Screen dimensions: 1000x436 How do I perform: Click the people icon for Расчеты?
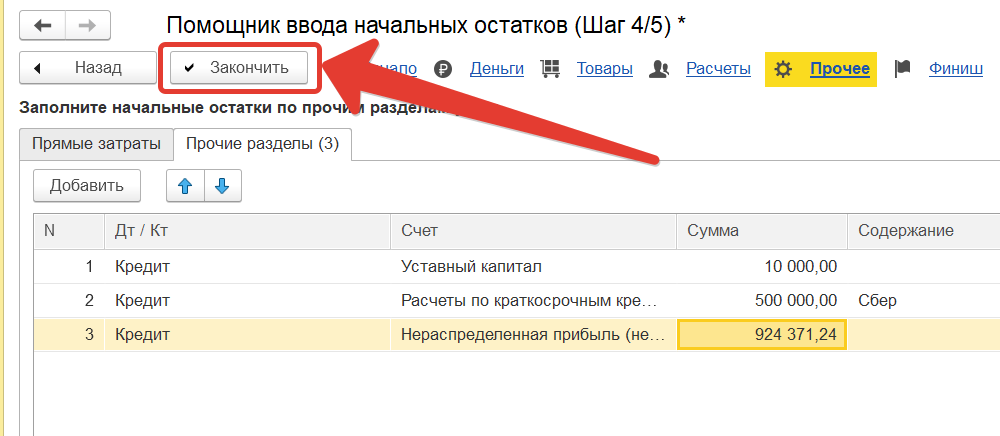coord(658,69)
